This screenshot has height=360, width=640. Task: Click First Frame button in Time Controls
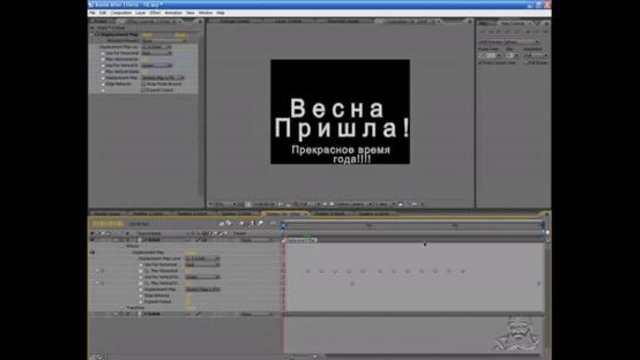pos(482,31)
